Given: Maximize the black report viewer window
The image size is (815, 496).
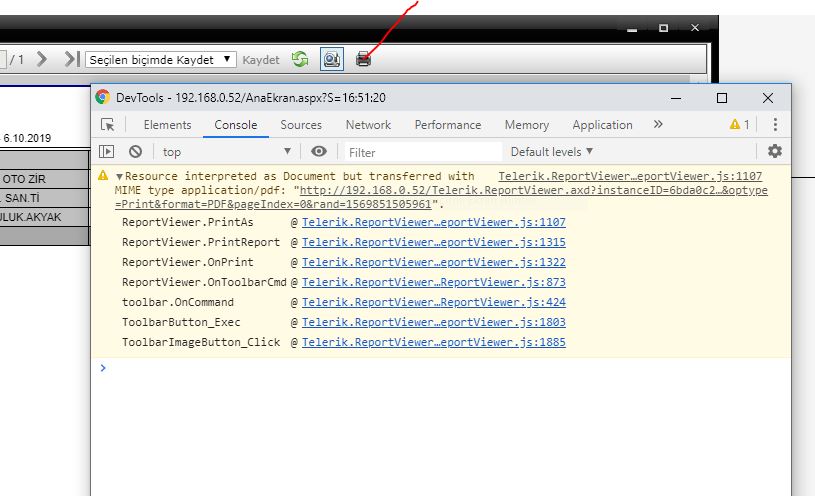Looking at the screenshot, I should click(x=663, y=28).
